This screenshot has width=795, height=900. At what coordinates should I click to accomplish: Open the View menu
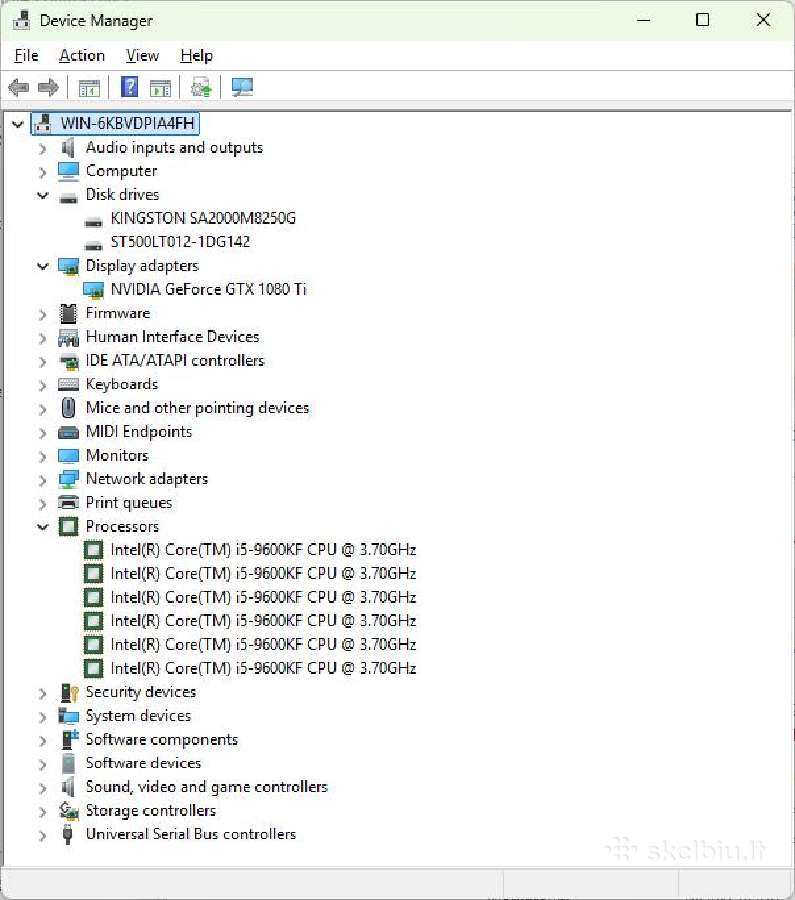[x=142, y=56]
